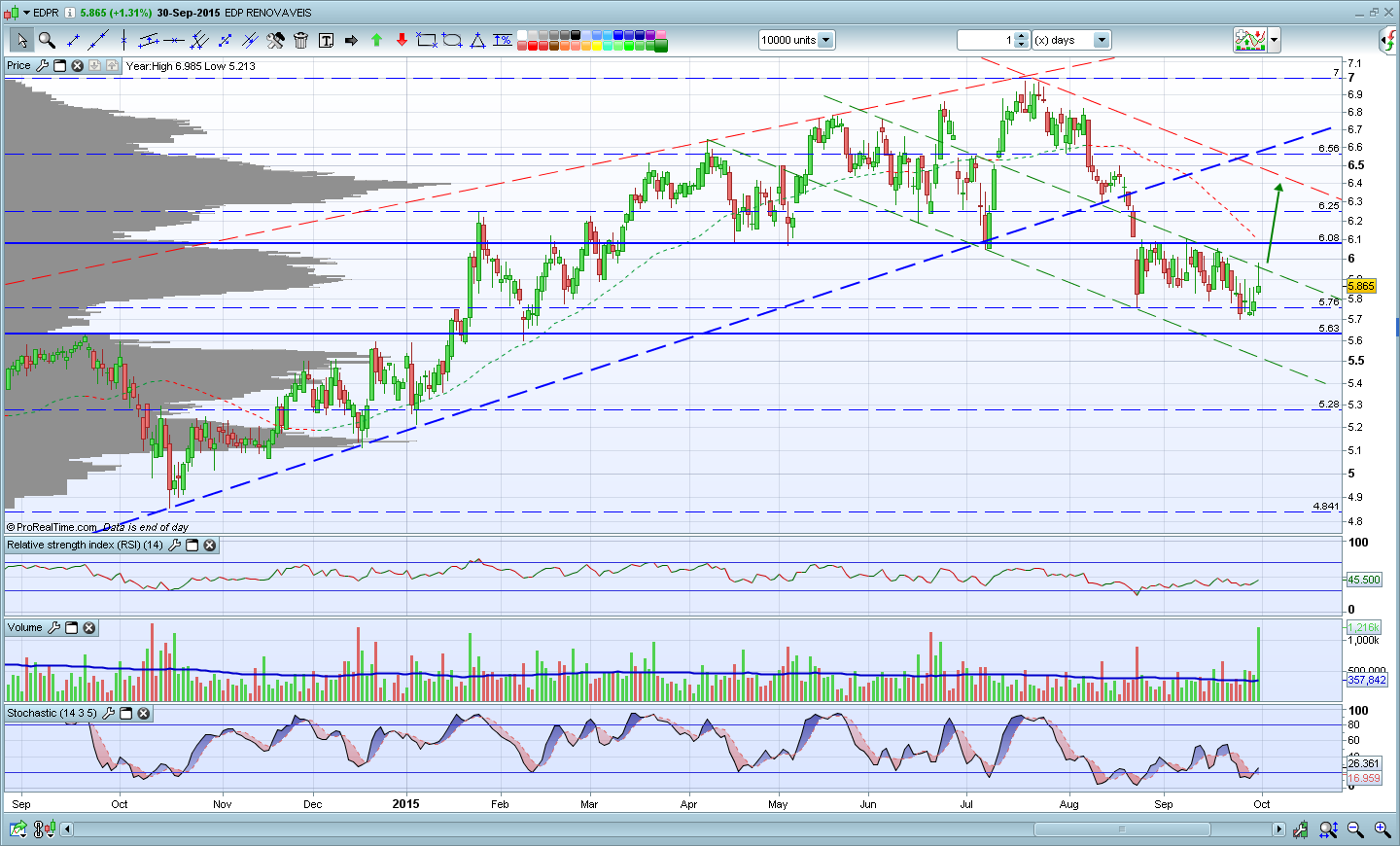Select the vertical line drawing tool
Image resolution: width=1400 pixels, height=846 pixels.
click(123, 40)
